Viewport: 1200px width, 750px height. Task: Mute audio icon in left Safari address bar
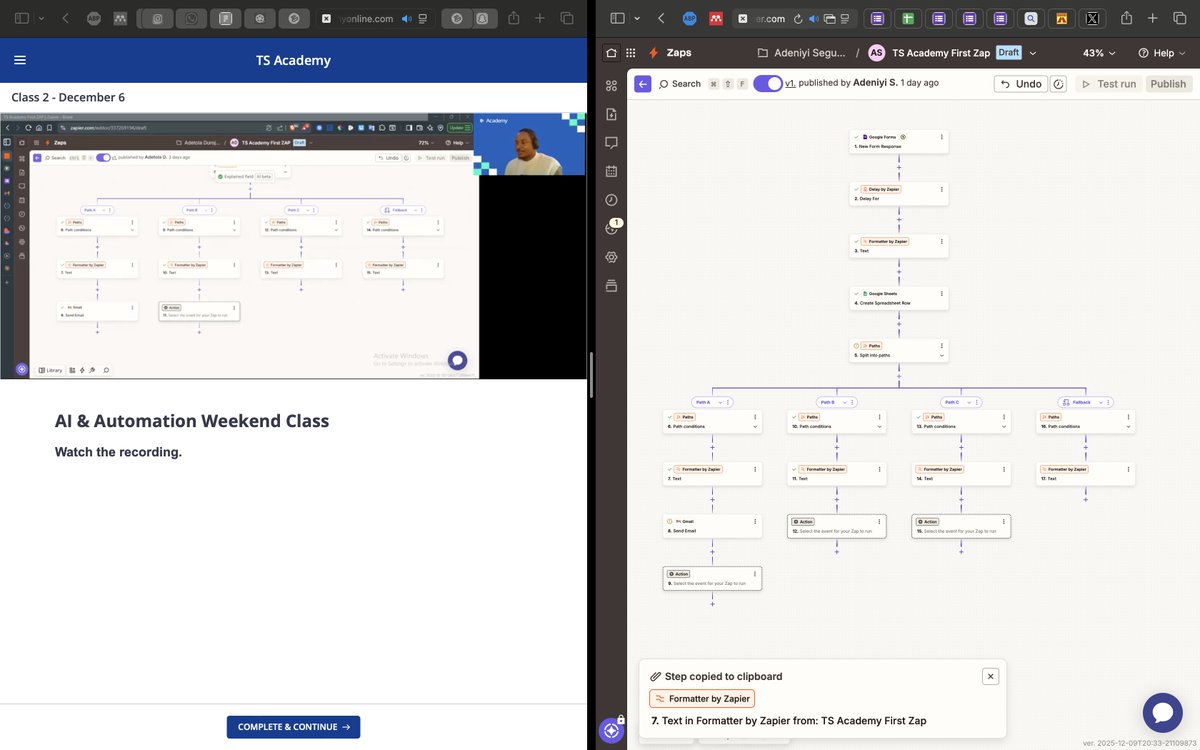pos(406,18)
